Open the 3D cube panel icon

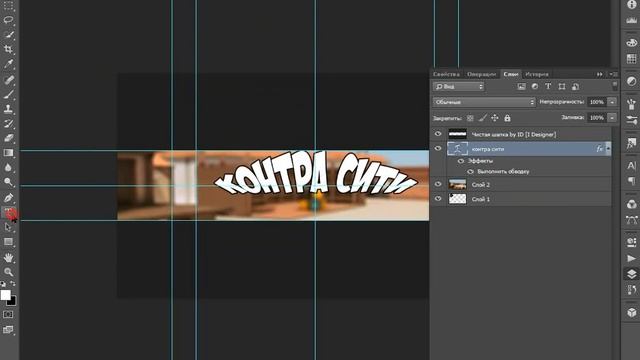click(x=631, y=313)
